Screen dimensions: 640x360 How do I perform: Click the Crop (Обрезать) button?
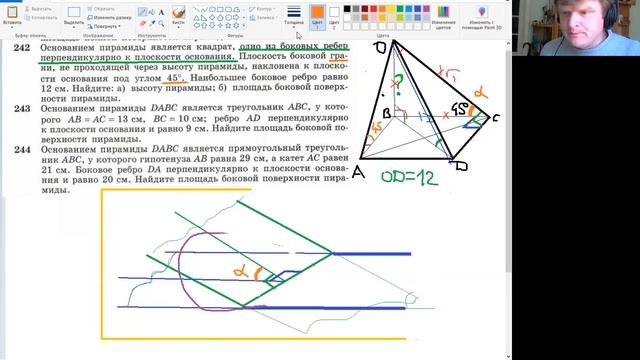(x=101, y=9)
